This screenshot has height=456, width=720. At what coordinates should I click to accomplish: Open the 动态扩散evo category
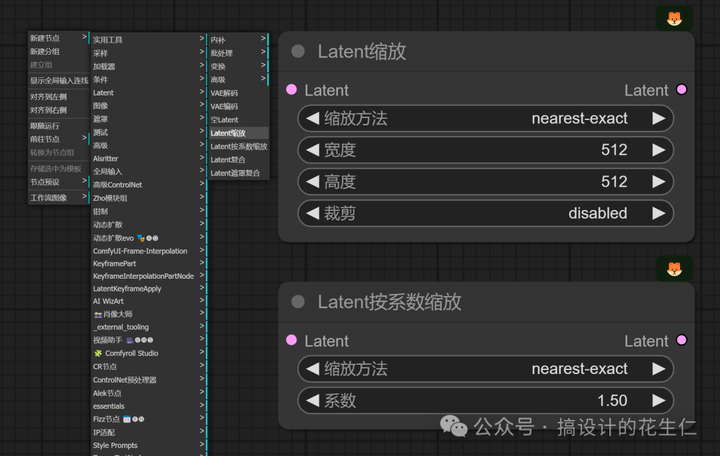[148, 238]
